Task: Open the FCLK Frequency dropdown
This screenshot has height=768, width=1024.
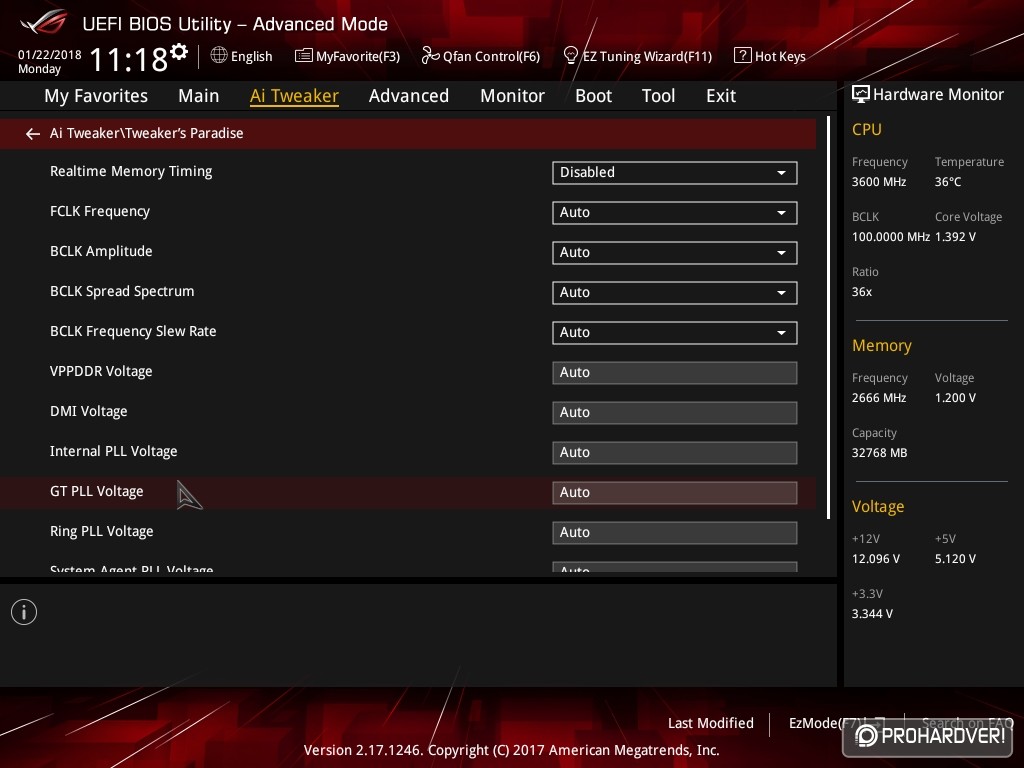Action: click(x=675, y=212)
